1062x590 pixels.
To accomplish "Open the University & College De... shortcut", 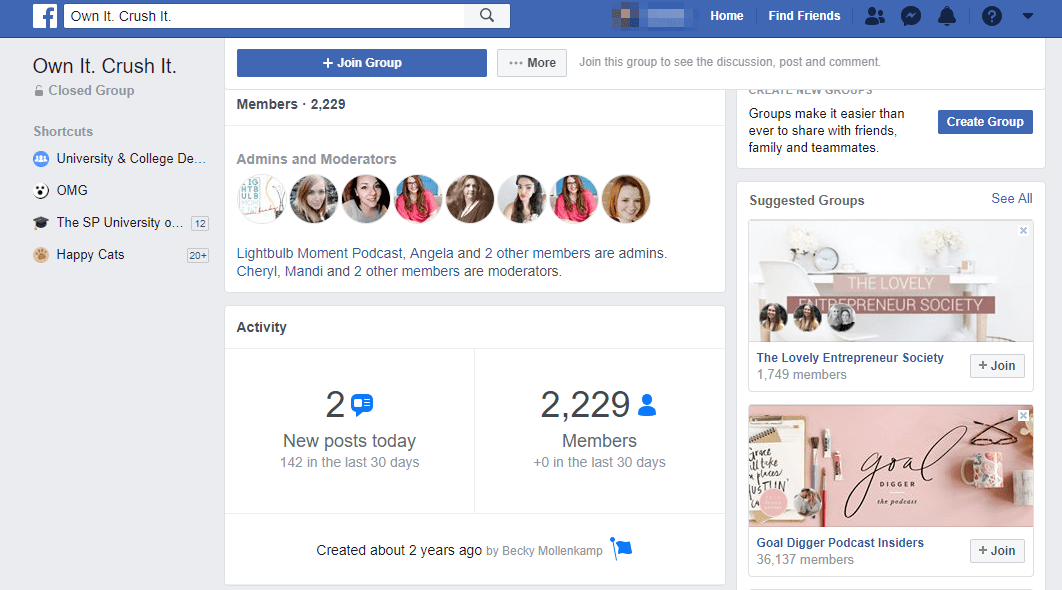I will [x=131, y=159].
